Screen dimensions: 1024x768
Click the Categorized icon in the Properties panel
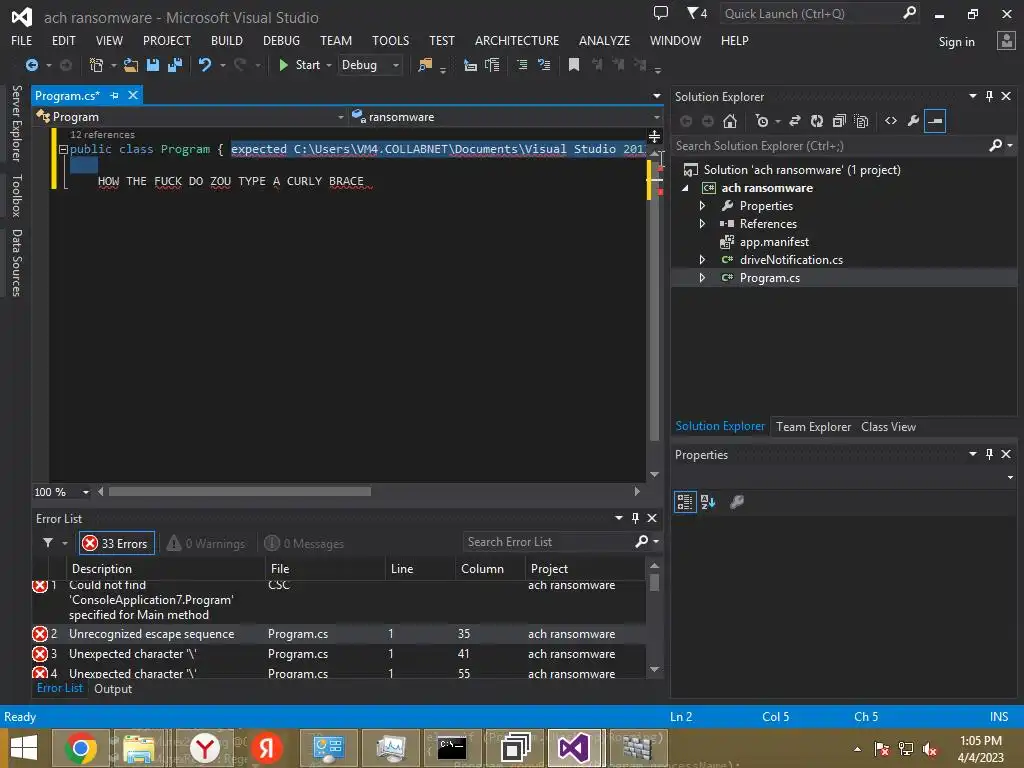click(x=684, y=502)
